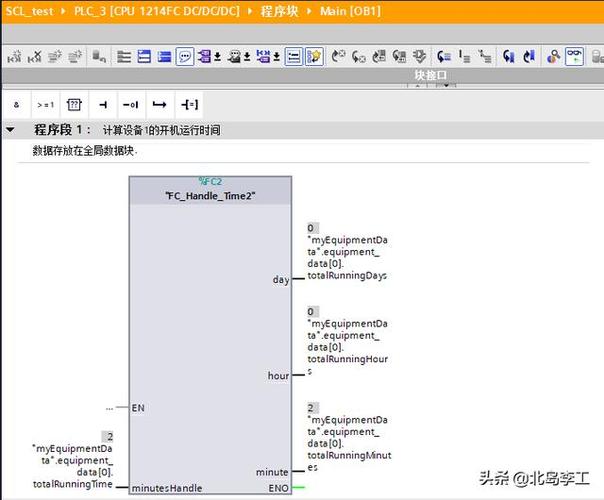Toggle the comment bubble display button
The height and width of the screenshot is (500, 604).
(x=185, y=57)
